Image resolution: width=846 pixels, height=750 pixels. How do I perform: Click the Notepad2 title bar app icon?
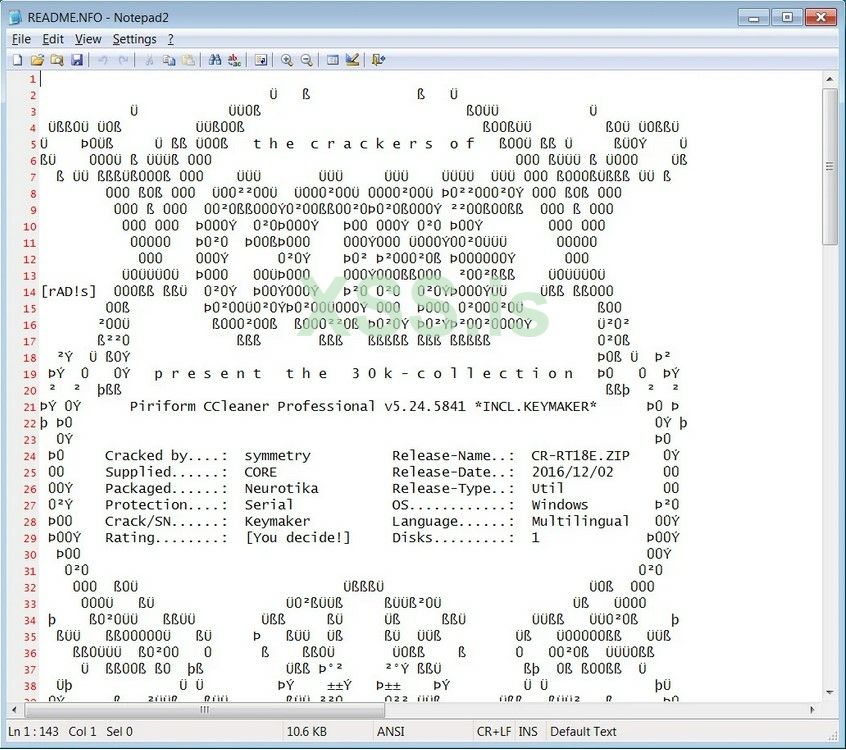(x=15, y=17)
